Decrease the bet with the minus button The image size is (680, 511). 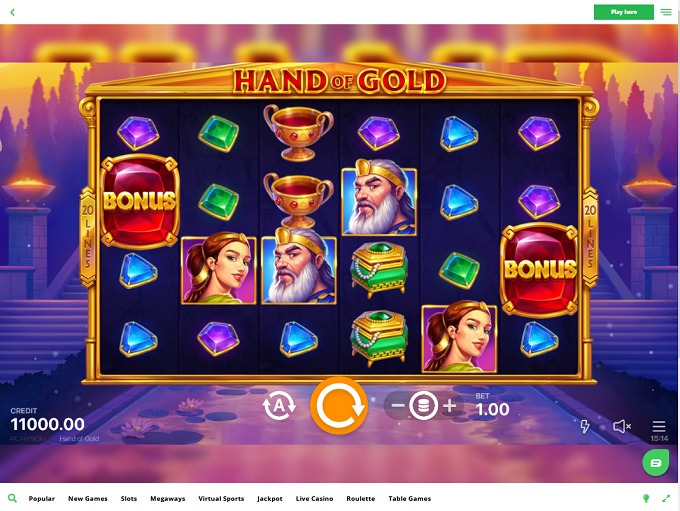pyautogui.click(x=398, y=406)
